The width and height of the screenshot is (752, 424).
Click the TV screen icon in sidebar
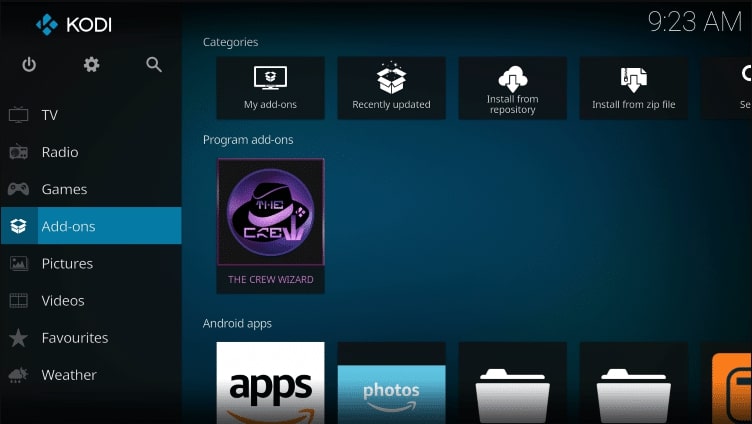point(18,115)
